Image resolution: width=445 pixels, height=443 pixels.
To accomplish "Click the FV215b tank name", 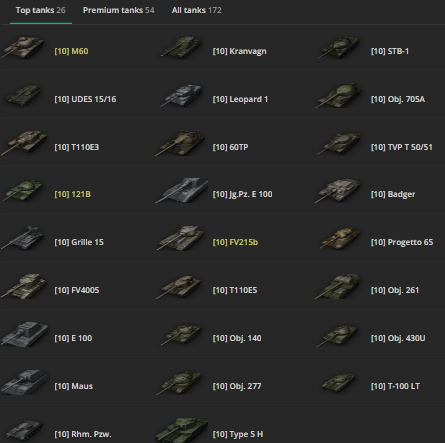I will (x=235, y=242).
